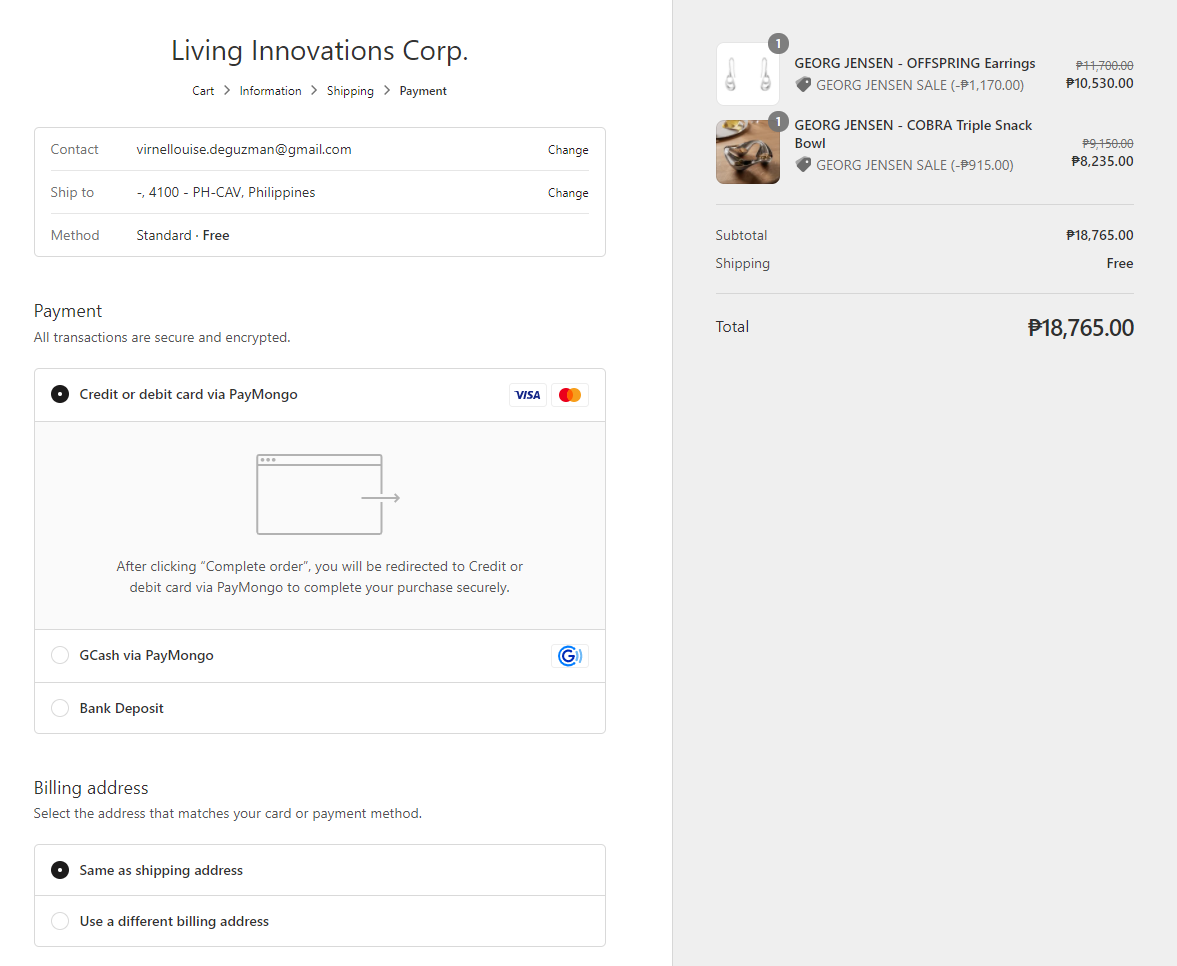Screen dimensions: 1177x966
Task: Click the Payment breadcrumb step
Action: 423,91
